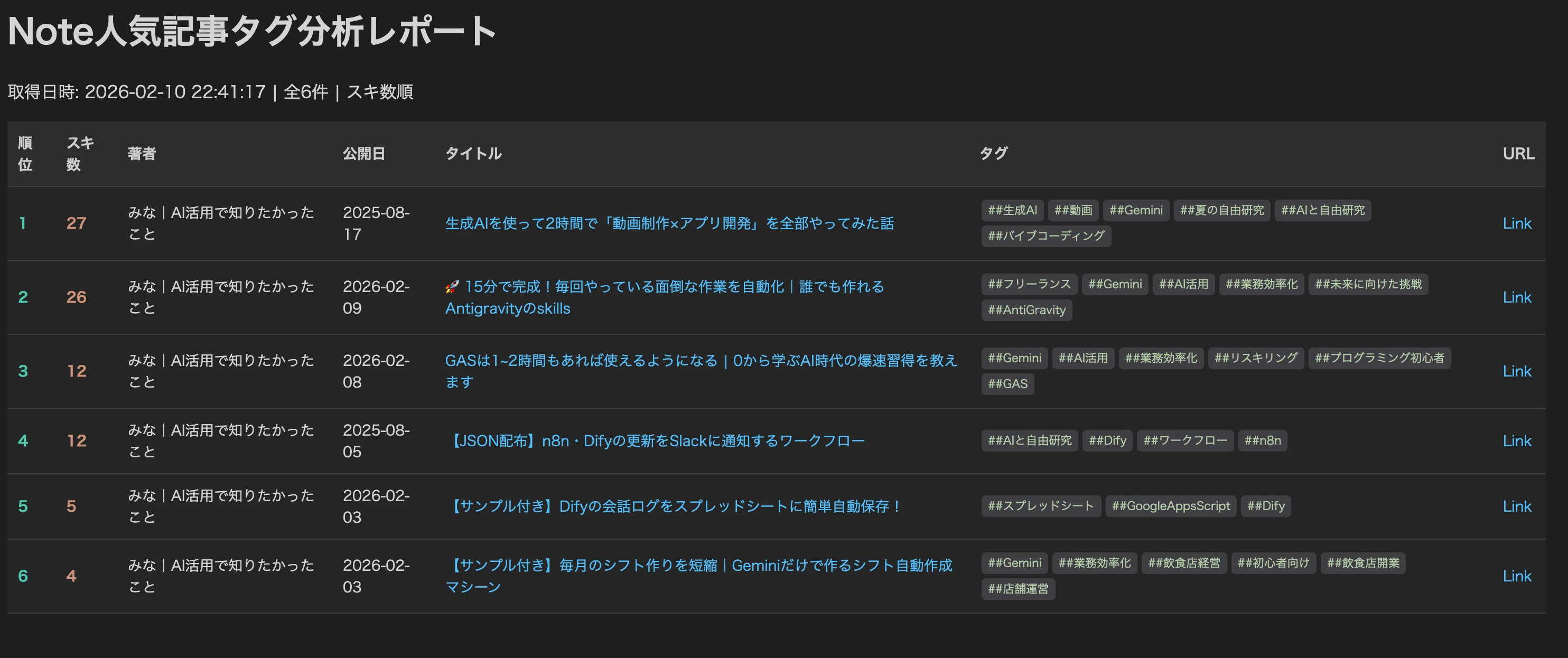Select the ##フリーランス tag
The height and width of the screenshot is (658, 1568).
1029,284
